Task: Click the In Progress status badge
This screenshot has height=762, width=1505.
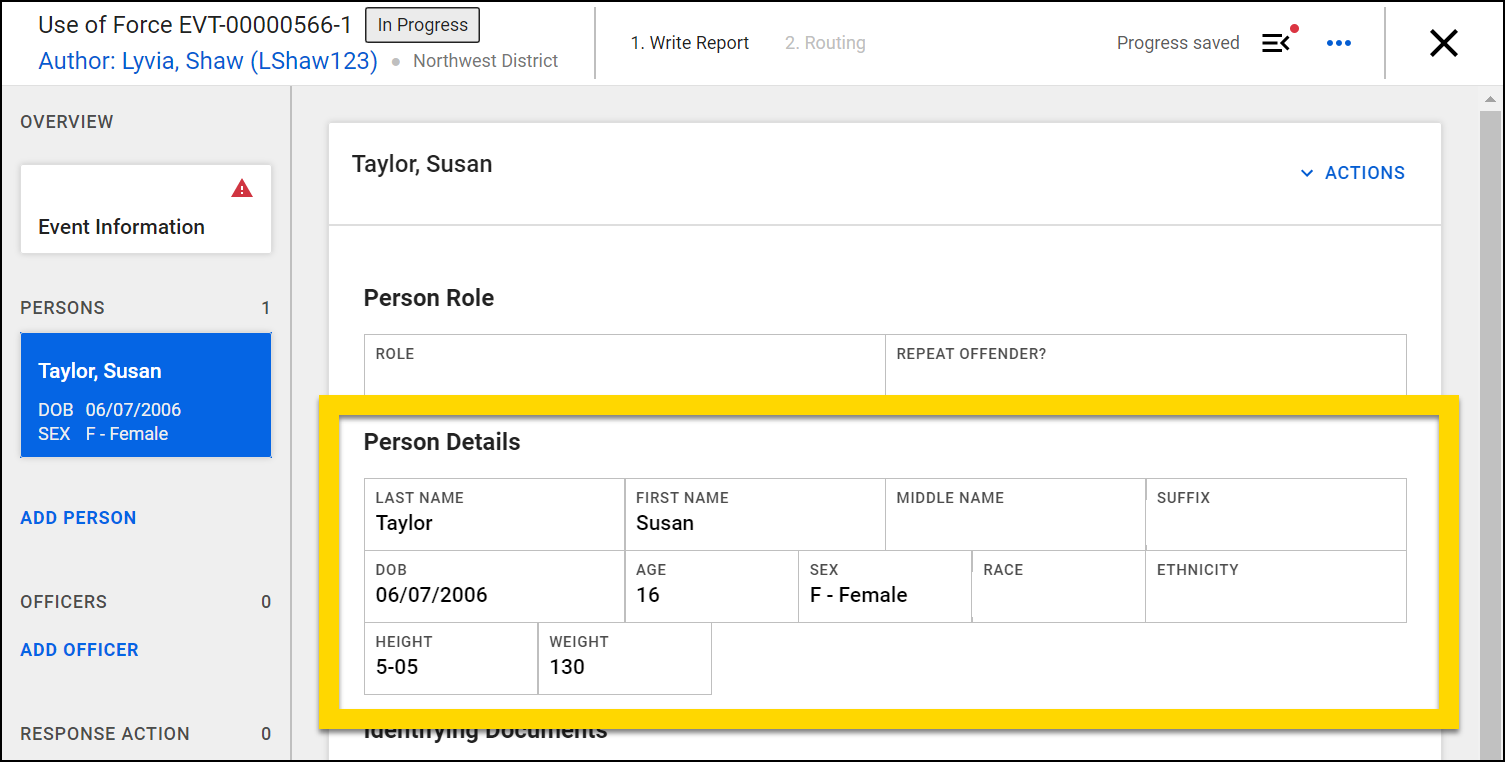Action: coord(422,24)
